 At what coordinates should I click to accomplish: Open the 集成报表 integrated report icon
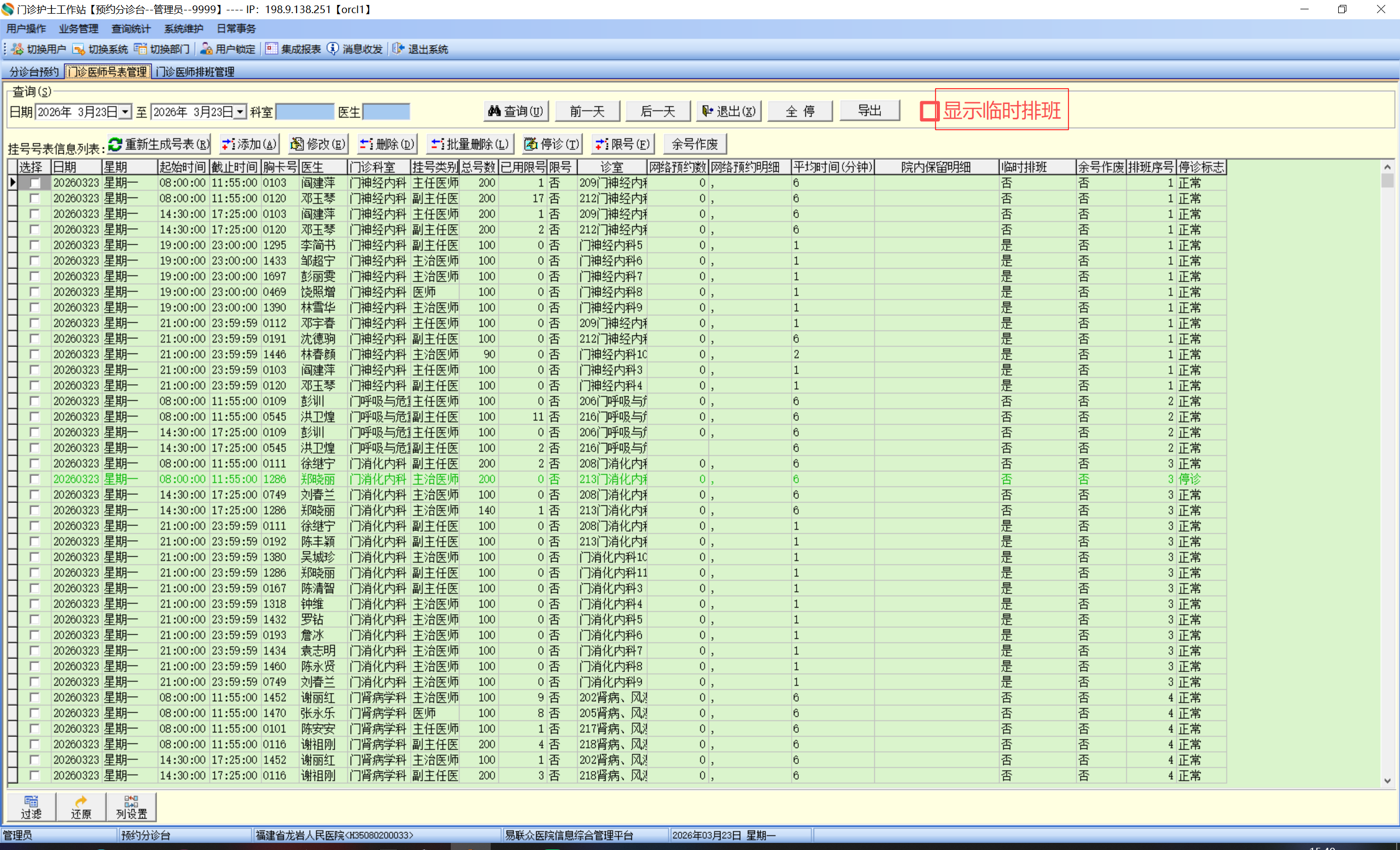point(271,49)
